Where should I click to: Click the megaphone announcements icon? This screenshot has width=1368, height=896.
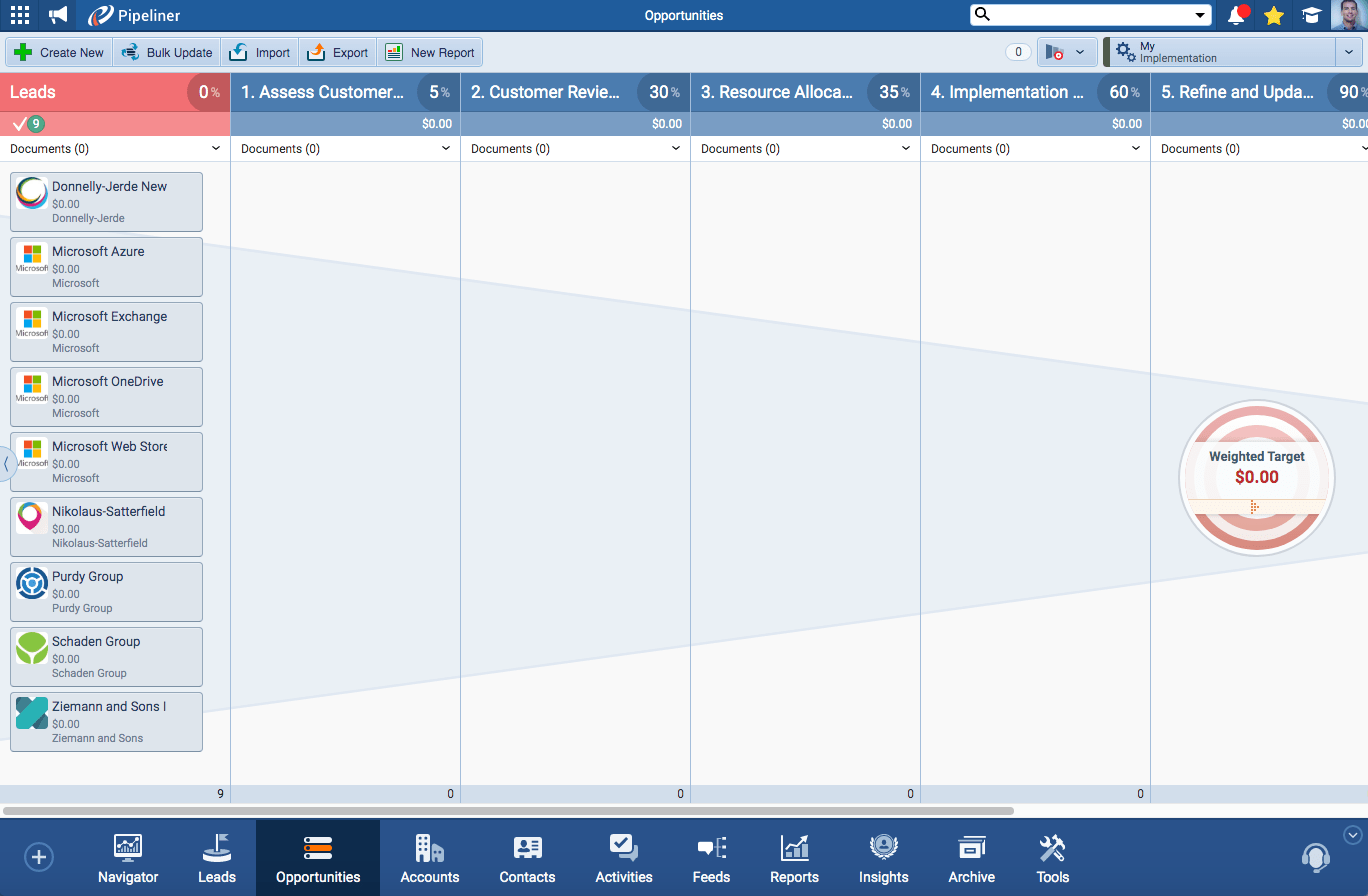[59, 15]
